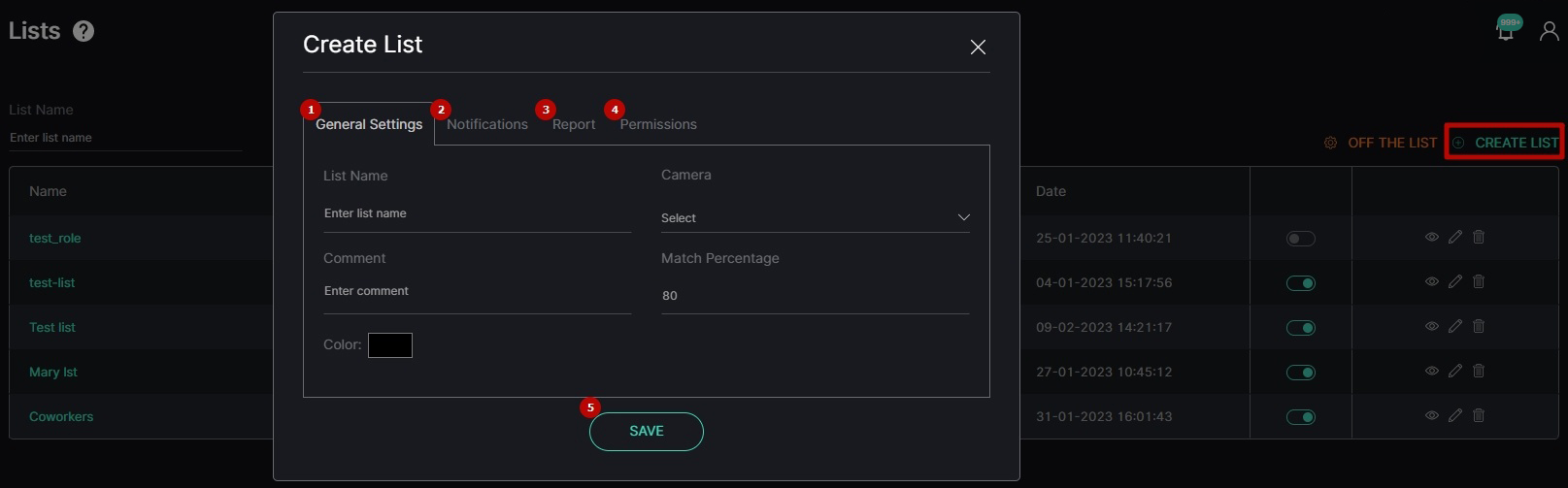Open the black Color swatch picker
The width and height of the screenshot is (1568, 488).
pyautogui.click(x=390, y=345)
